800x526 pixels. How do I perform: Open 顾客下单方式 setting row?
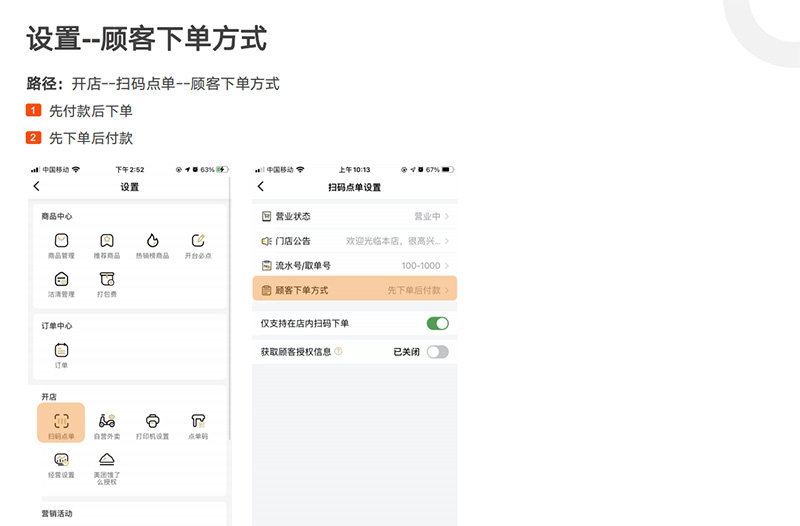point(355,289)
